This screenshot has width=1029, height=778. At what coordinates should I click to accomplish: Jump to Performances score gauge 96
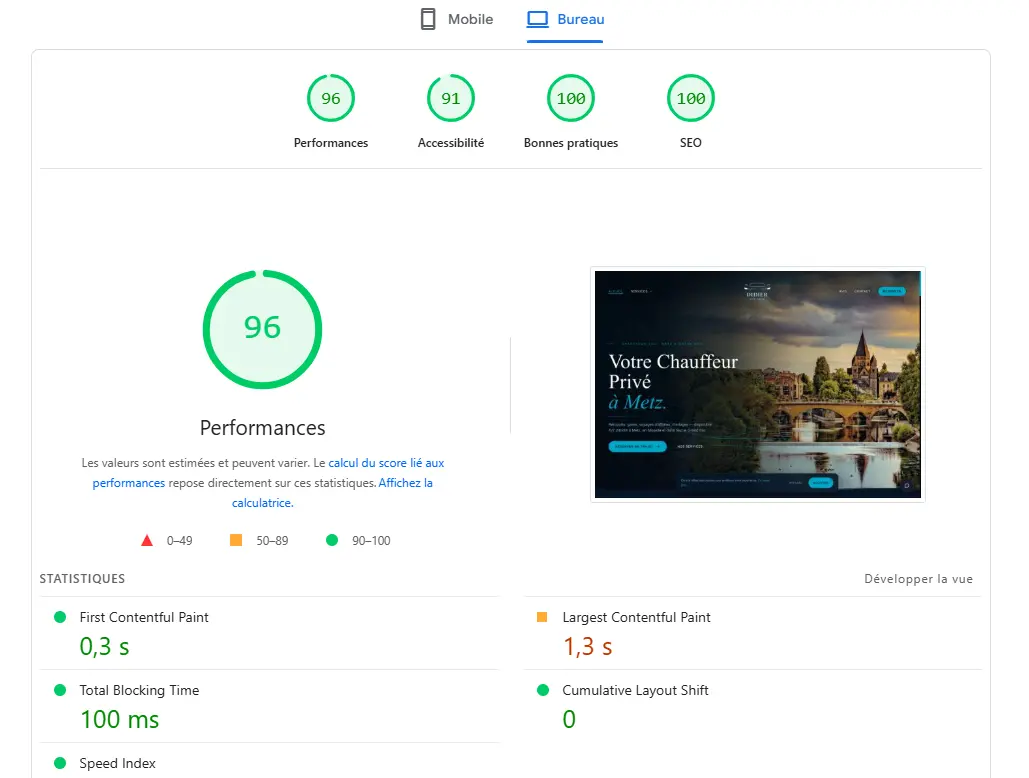[x=331, y=98]
